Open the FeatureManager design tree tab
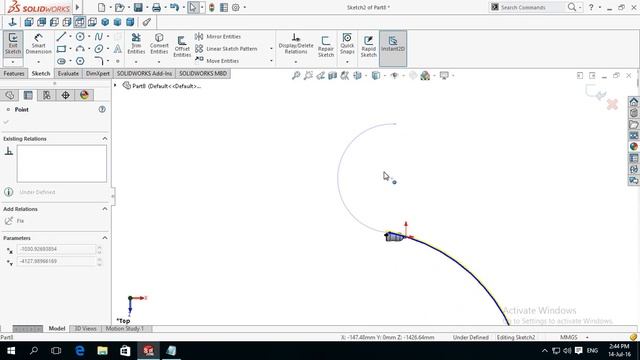Image resolution: width=640 pixels, height=360 pixels. click(10, 96)
